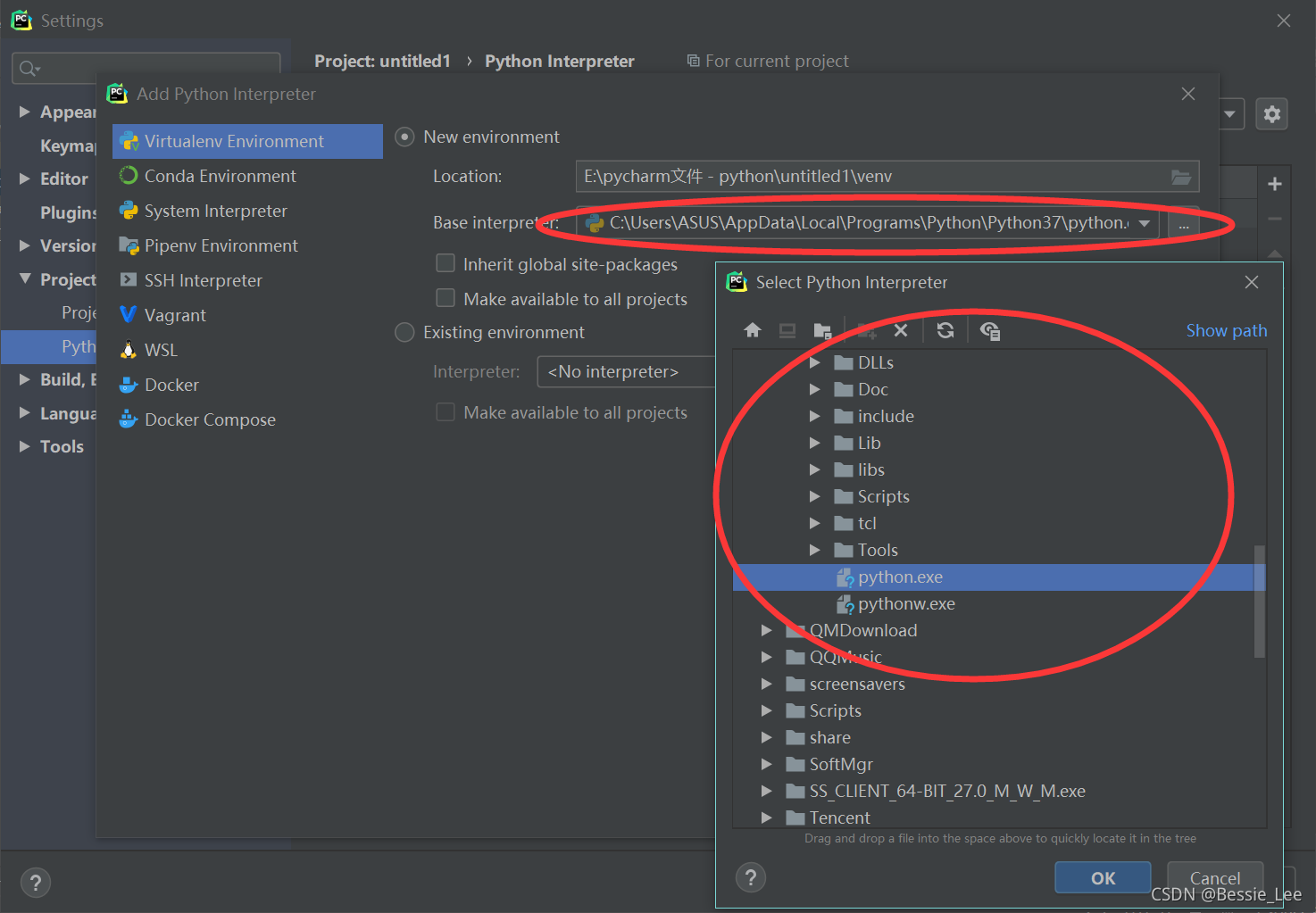Click OK in Select Python Interpreter dialog
1316x913 pixels.
click(1103, 877)
